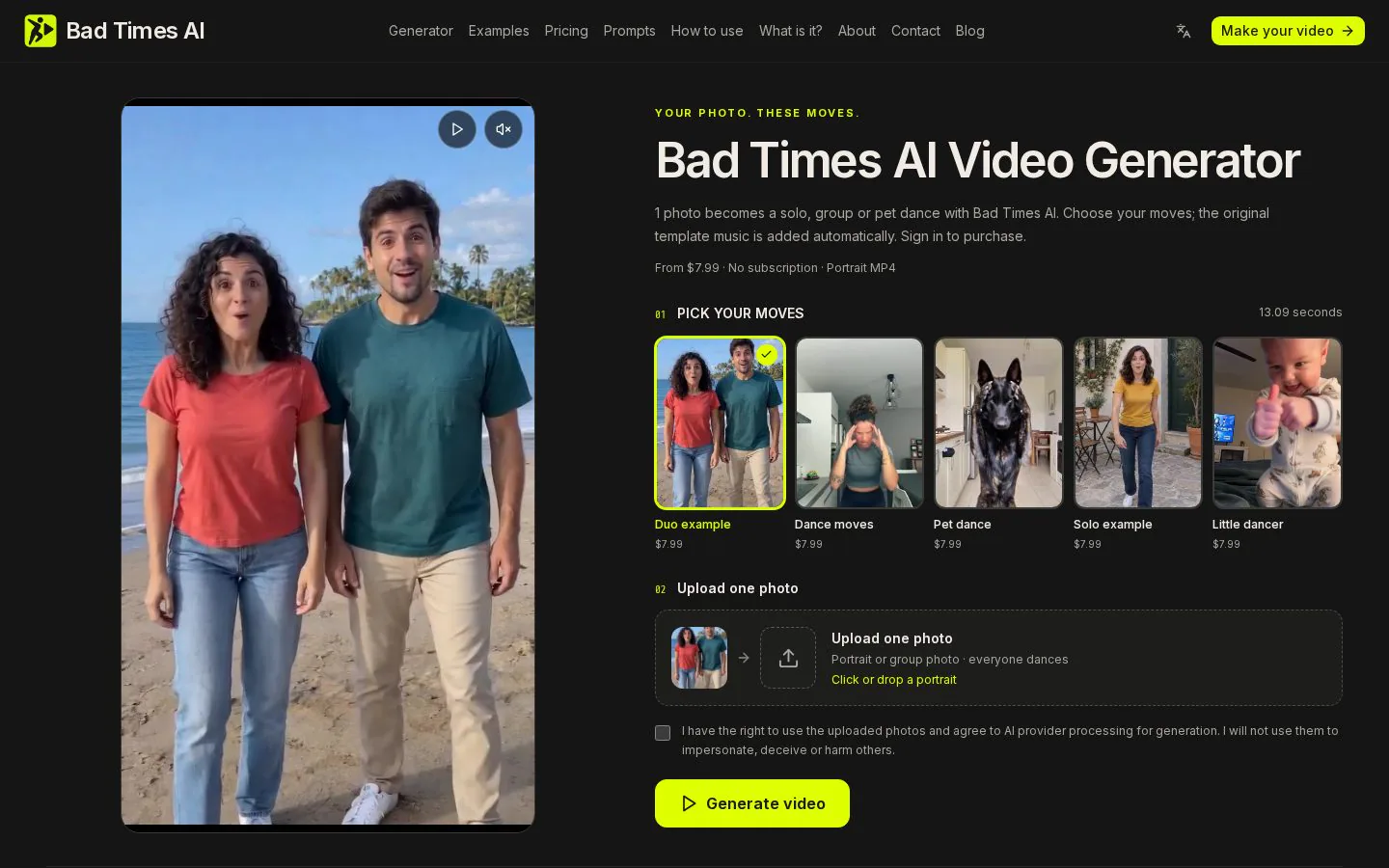
Task: Click the 'Little dancer' label text
Action: (1248, 525)
